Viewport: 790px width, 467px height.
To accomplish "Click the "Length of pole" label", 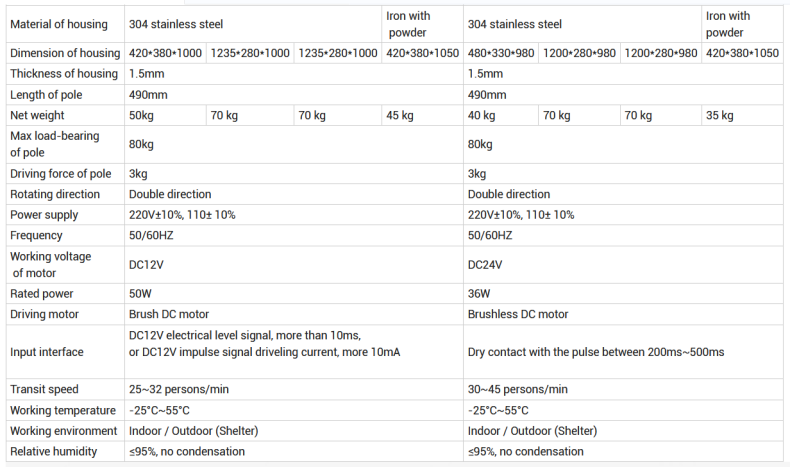I will [x=46, y=95].
